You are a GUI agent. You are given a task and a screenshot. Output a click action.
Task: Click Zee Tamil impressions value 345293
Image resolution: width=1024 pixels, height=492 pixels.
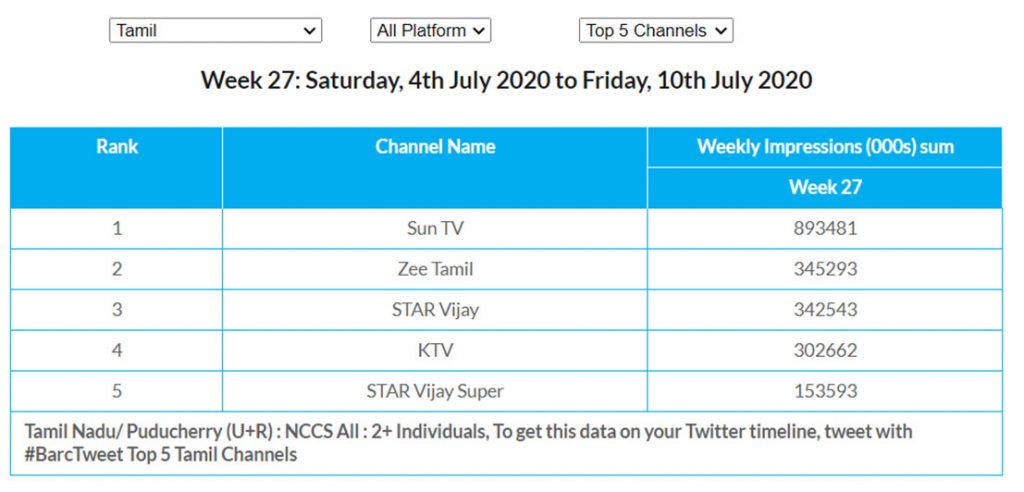[x=825, y=269]
